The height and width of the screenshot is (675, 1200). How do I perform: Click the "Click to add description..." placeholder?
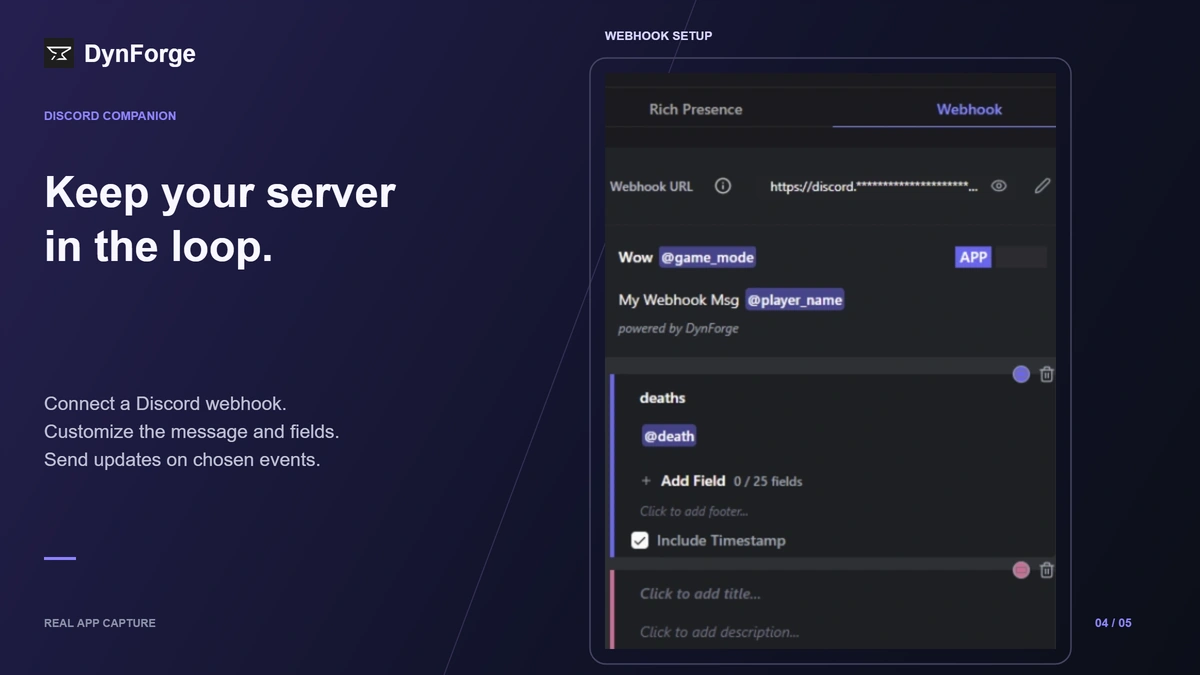(x=720, y=632)
